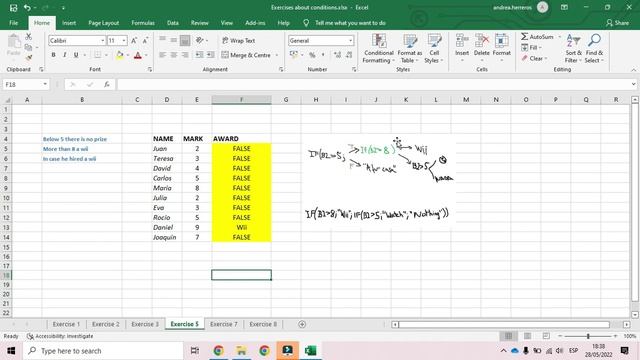Click the AutoSum button

(x=537, y=37)
